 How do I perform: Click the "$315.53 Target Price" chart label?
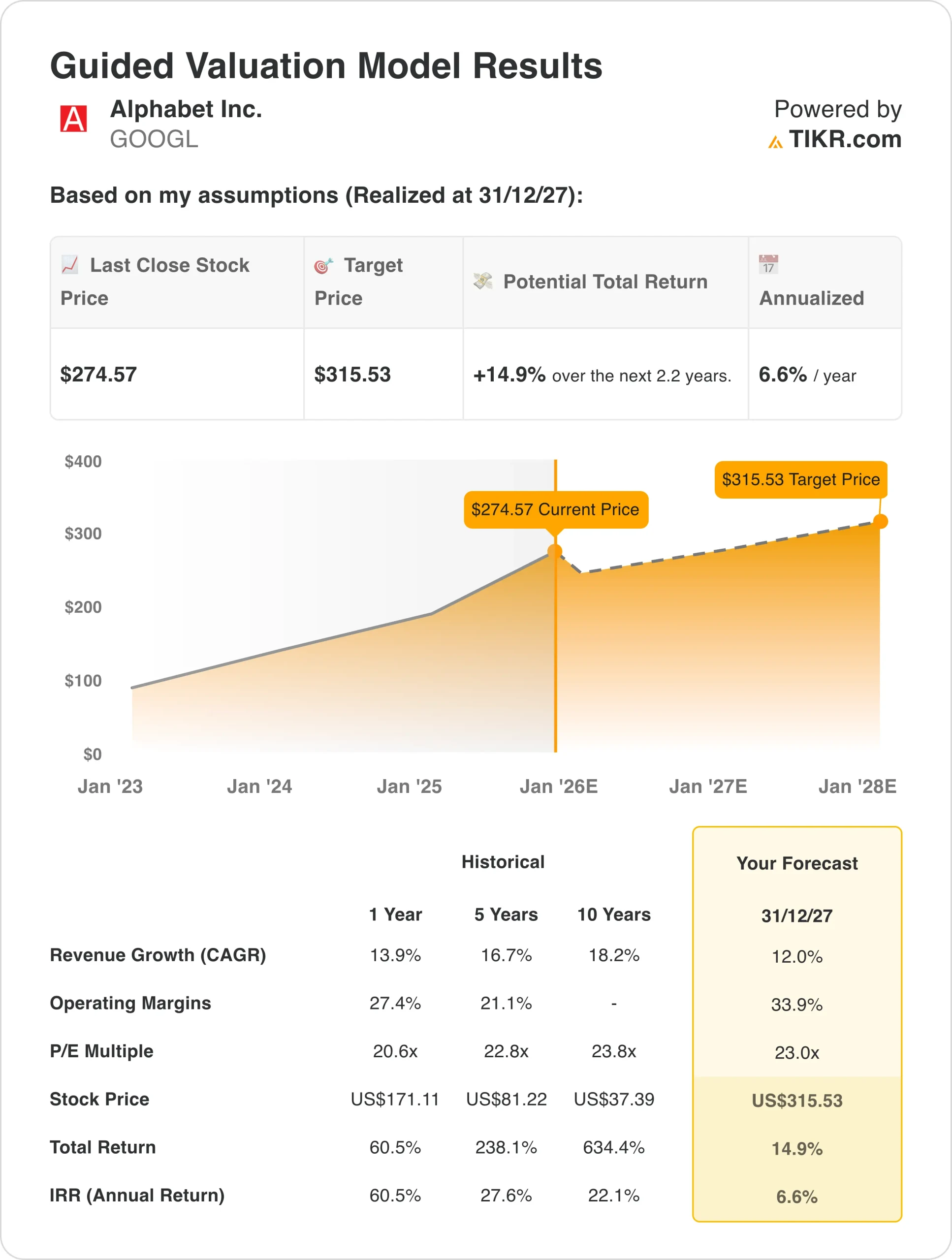pyautogui.click(x=800, y=479)
